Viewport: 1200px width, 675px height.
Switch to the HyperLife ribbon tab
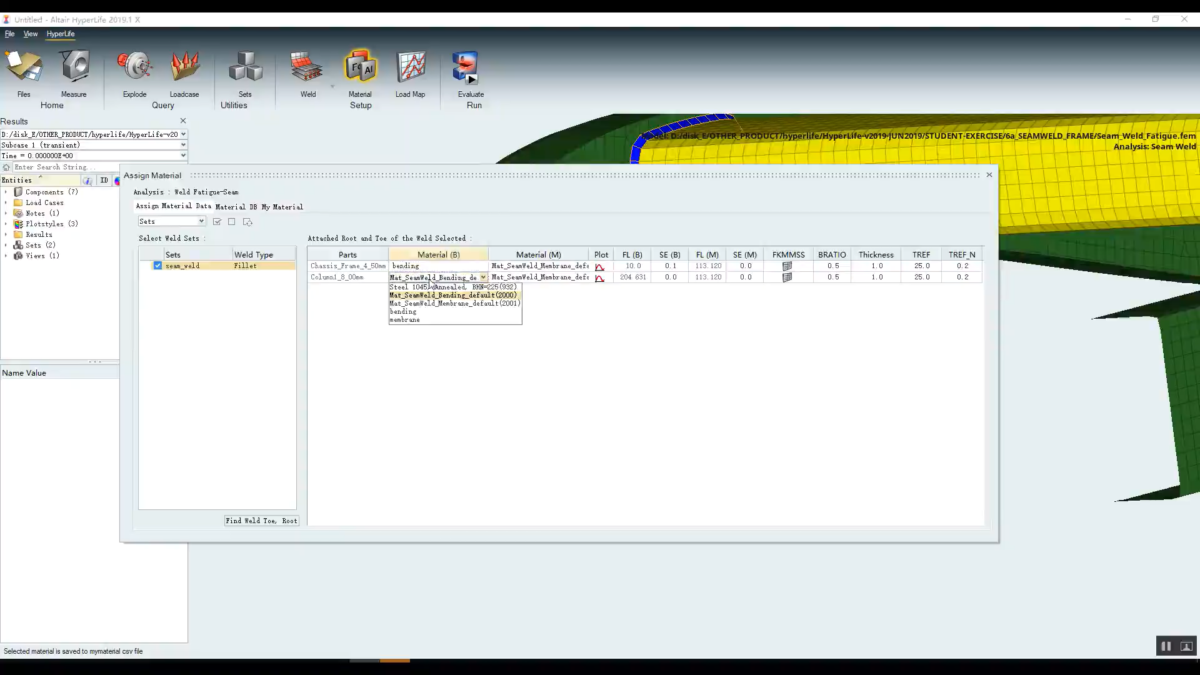pyautogui.click(x=60, y=34)
